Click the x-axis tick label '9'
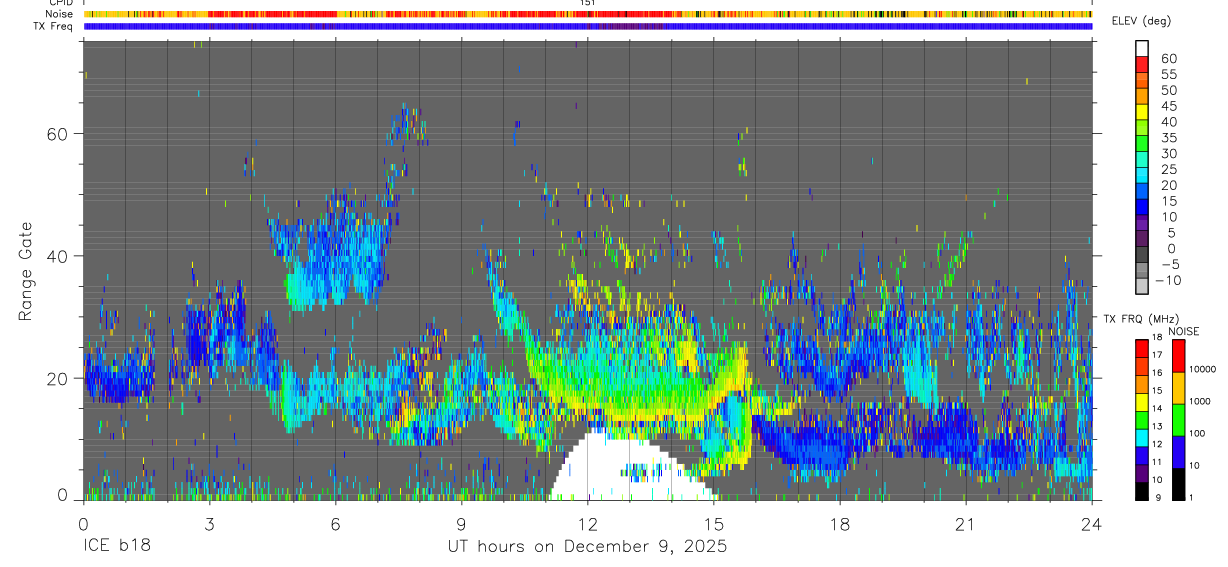Screen dimensions: 1228x567 (x=461, y=524)
